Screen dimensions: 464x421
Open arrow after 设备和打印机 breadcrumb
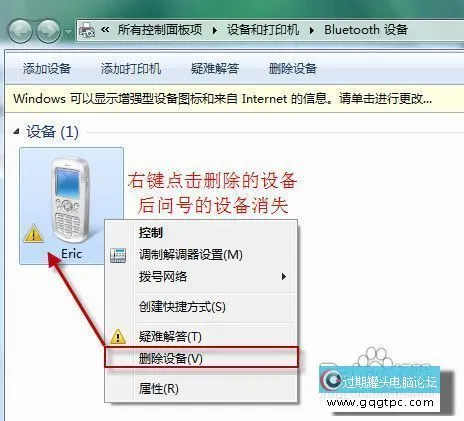coord(312,30)
